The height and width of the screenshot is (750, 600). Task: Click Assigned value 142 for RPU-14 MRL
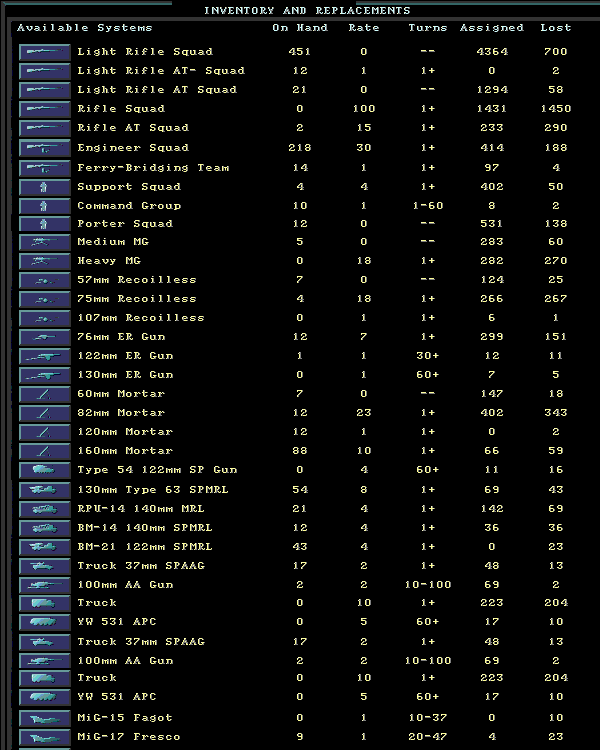tap(492, 508)
